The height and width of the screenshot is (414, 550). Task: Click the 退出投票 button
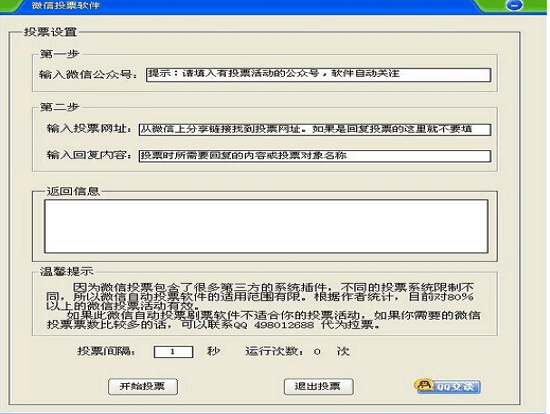[x=318, y=387]
